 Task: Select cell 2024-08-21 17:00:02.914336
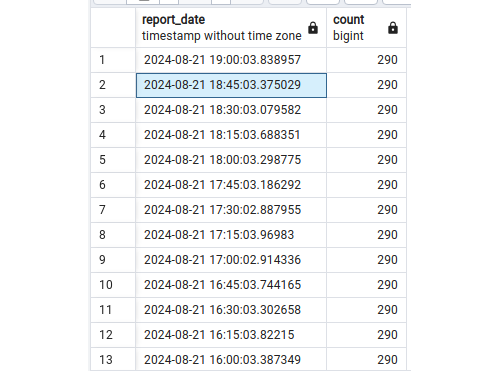(231, 260)
